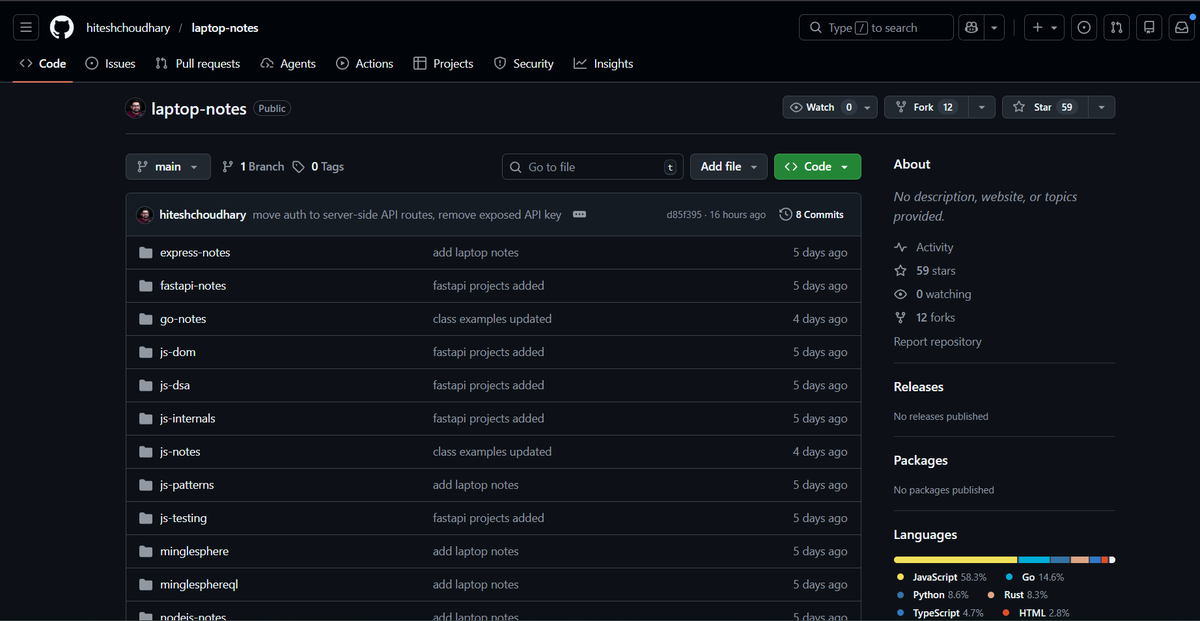Switch to the Issues tab
The image size is (1200, 621).
[x=110, y=64]
